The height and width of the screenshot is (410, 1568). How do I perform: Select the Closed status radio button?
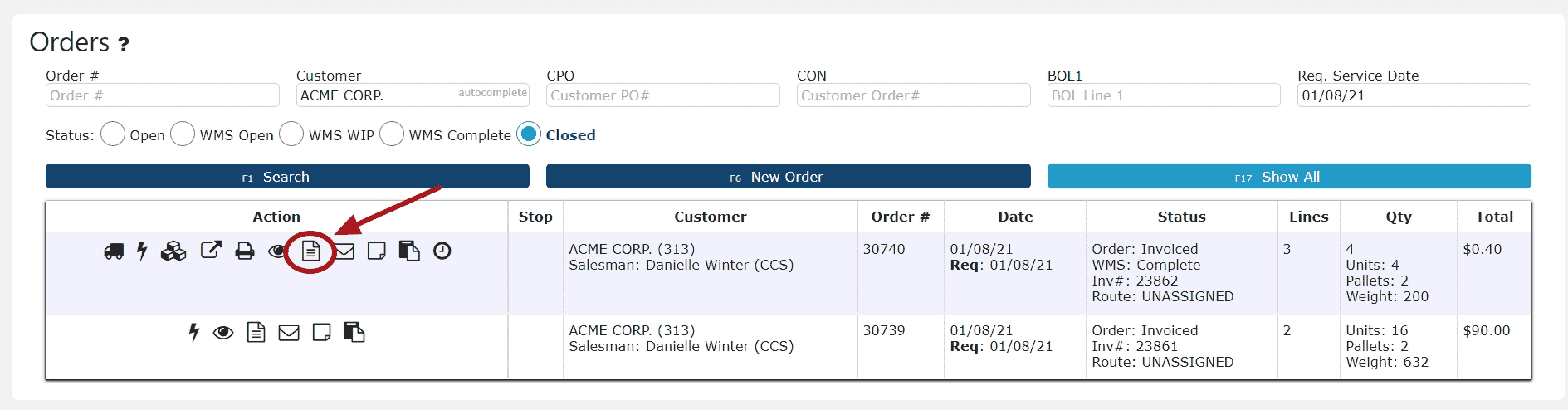(529, 134)
